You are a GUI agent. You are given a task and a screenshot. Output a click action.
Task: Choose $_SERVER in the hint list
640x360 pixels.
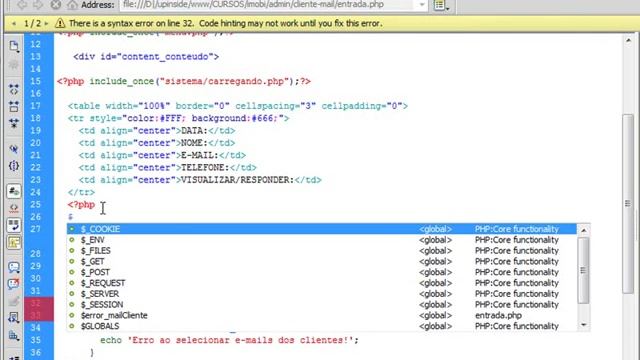click(322, 294)
